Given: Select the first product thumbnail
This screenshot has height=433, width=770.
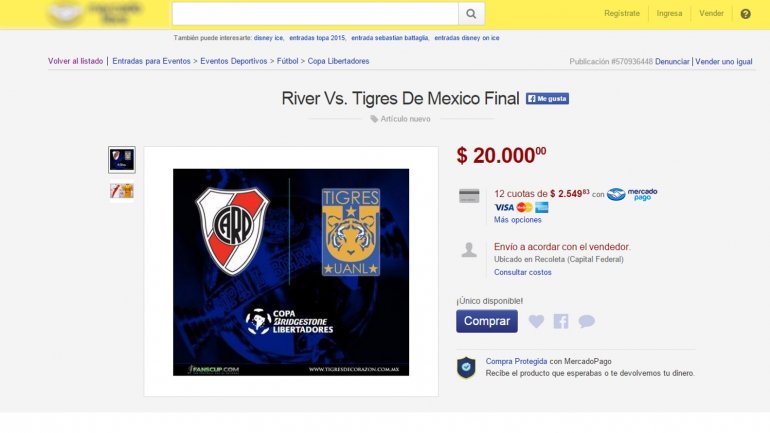Looking at the screenshot, I should (122, 160).
